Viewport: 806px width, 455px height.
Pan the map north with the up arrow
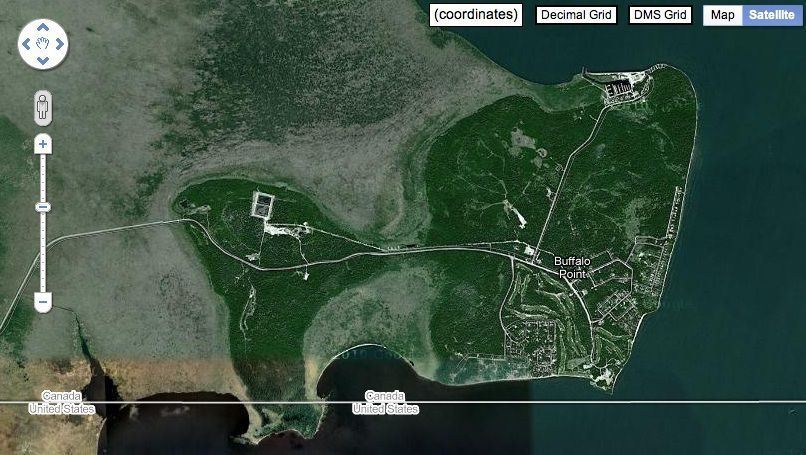pos(43,27)
